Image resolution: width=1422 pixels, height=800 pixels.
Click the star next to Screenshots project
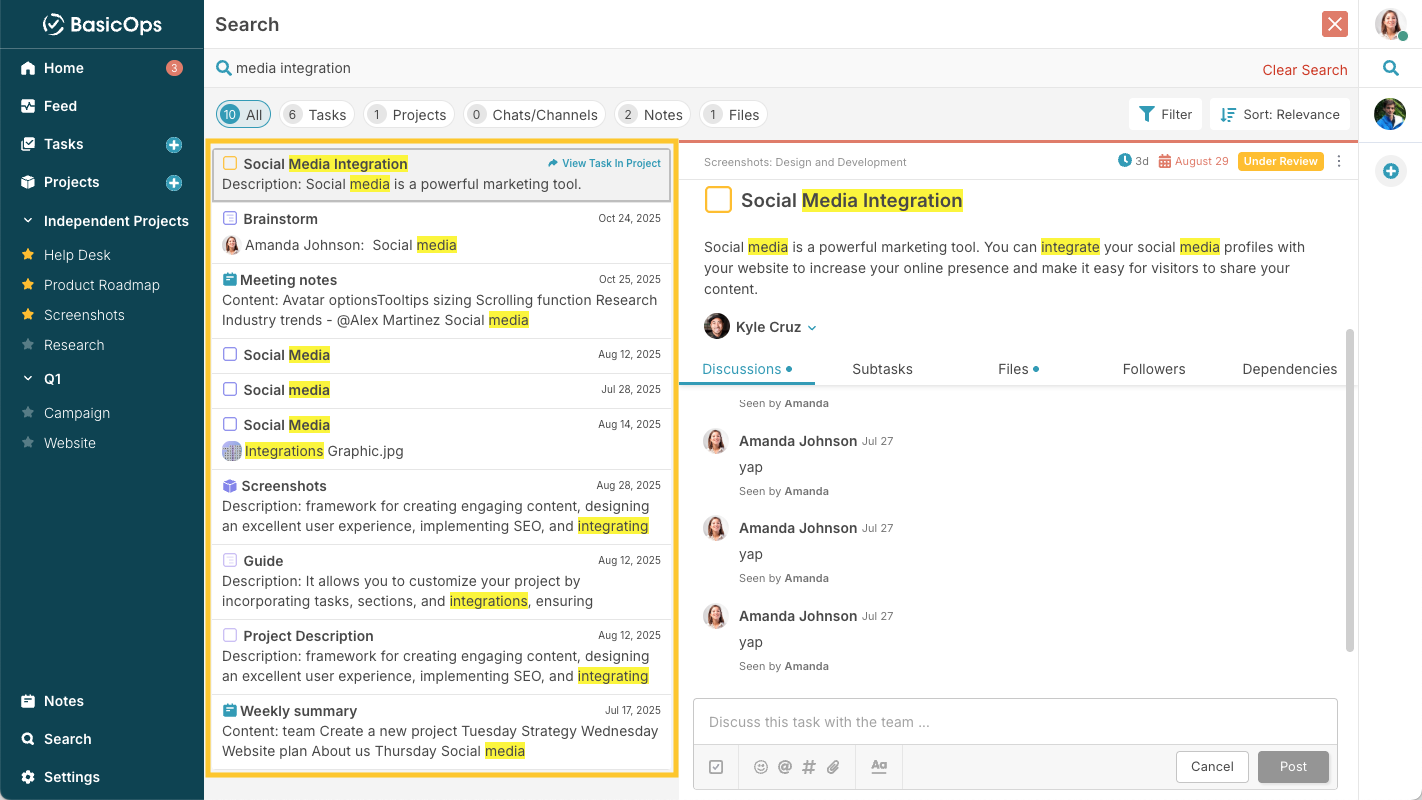pos(28,315)
